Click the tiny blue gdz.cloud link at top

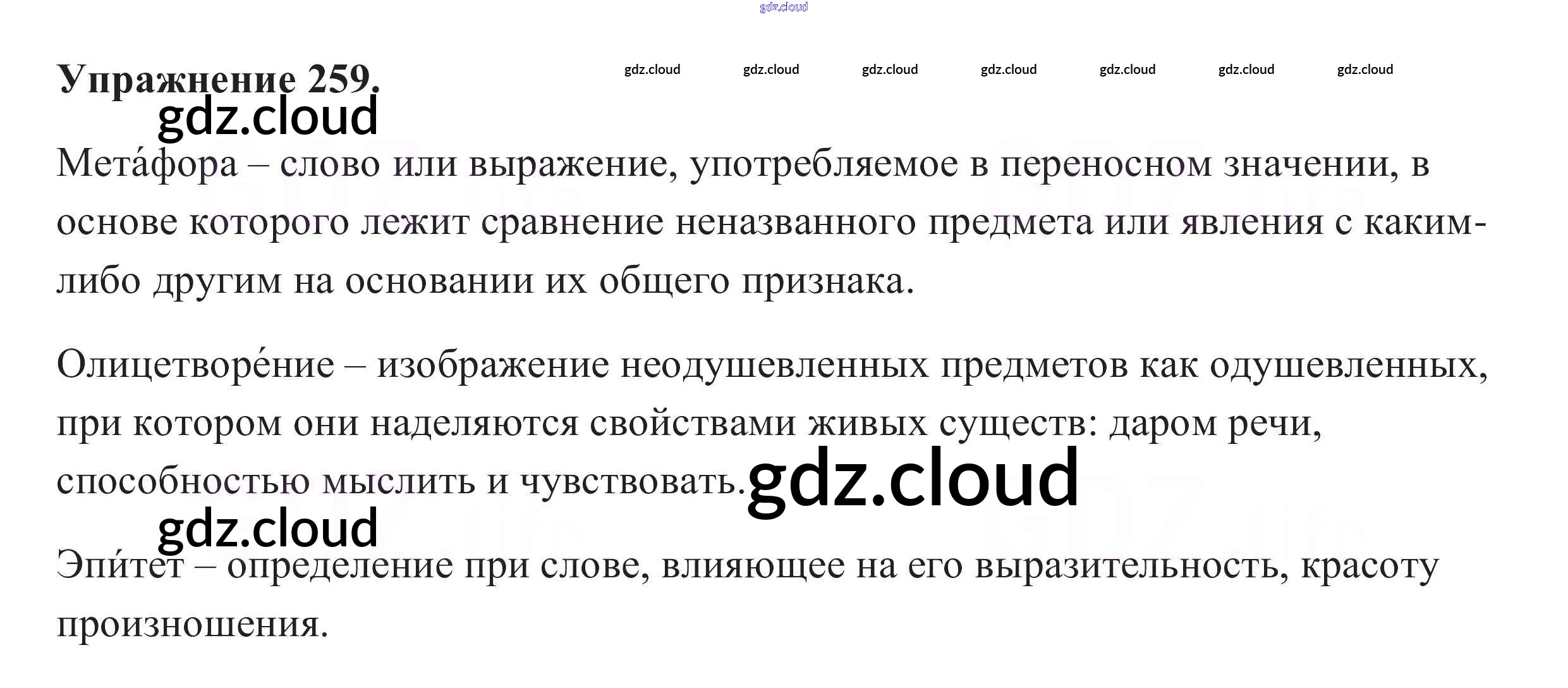[x=783, y=7]
